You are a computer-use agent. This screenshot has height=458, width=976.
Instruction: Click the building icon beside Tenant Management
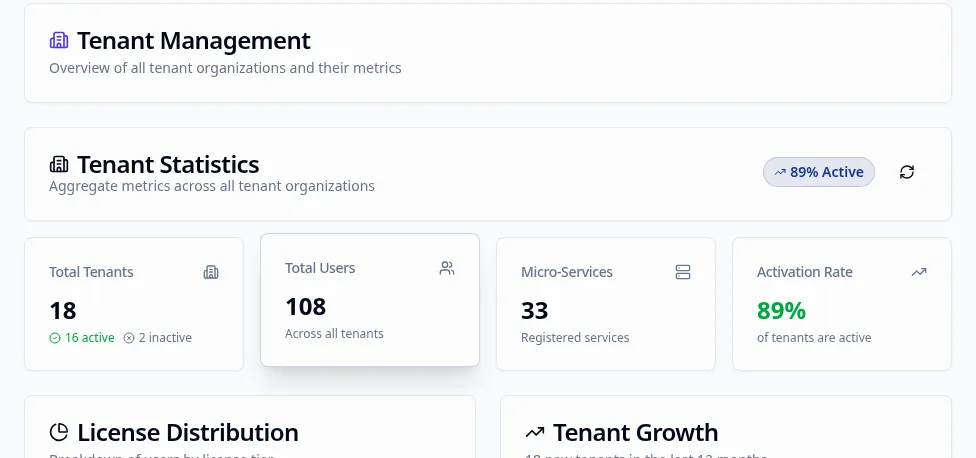[x=59, y=40]
